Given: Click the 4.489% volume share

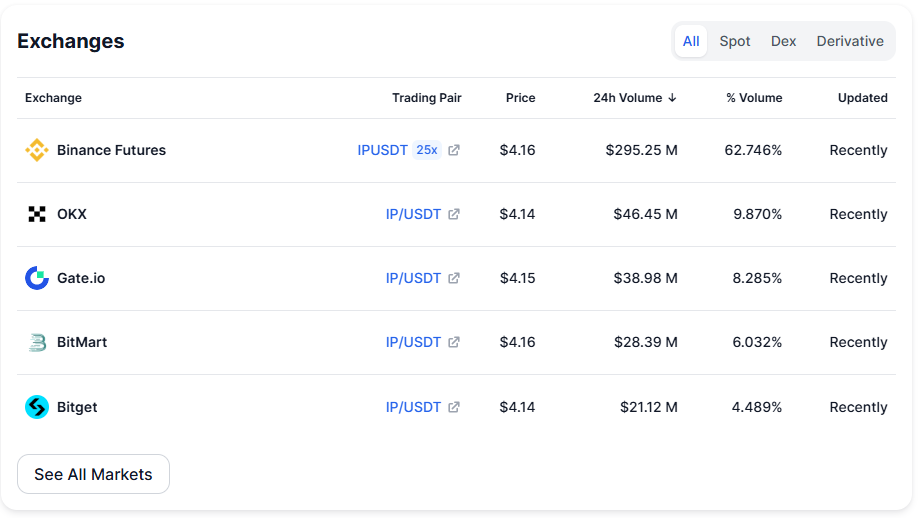Looking at the screenshot, I should tap(757, 407).
